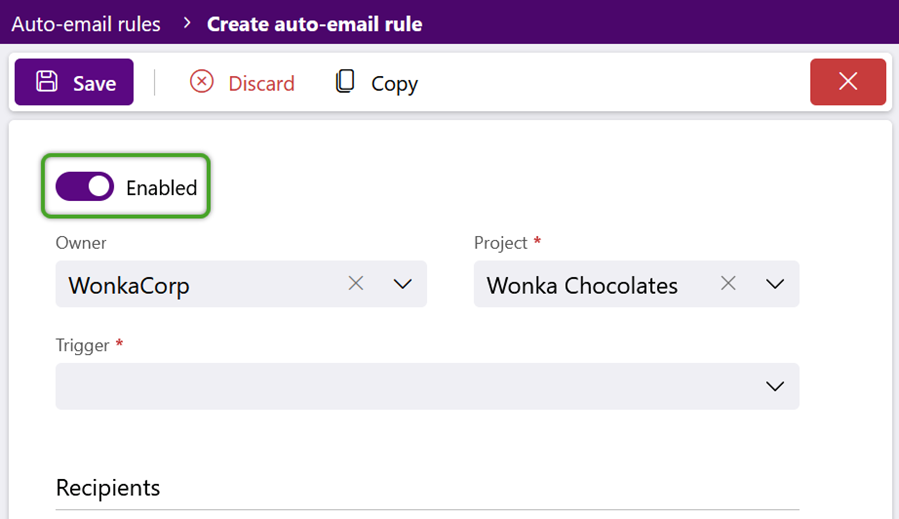Click the Enabled label text

coord(161,188)
